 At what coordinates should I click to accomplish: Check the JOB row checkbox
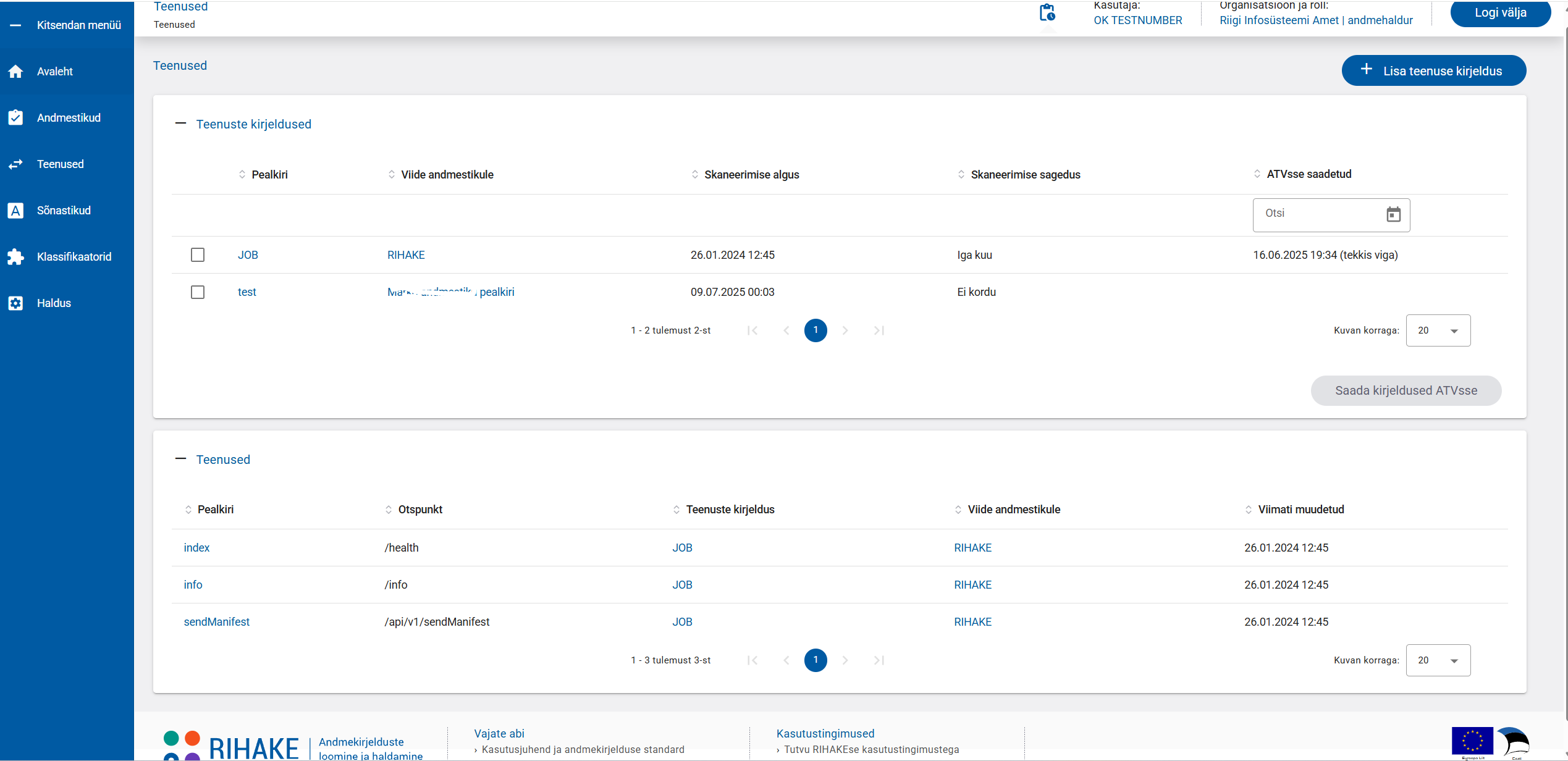point(198,255)
